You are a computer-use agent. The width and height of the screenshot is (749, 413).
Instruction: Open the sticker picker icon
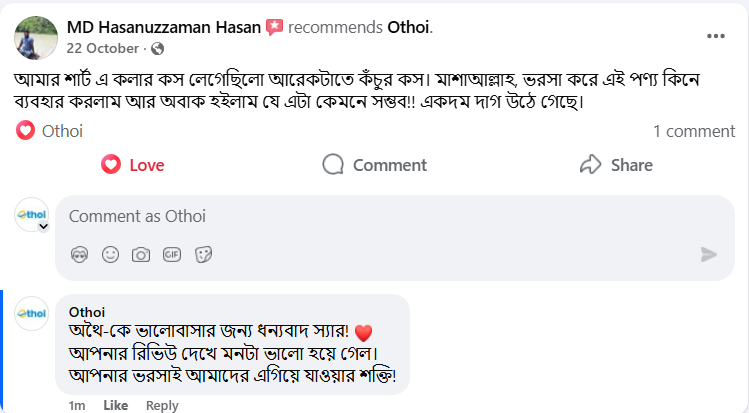203,254
